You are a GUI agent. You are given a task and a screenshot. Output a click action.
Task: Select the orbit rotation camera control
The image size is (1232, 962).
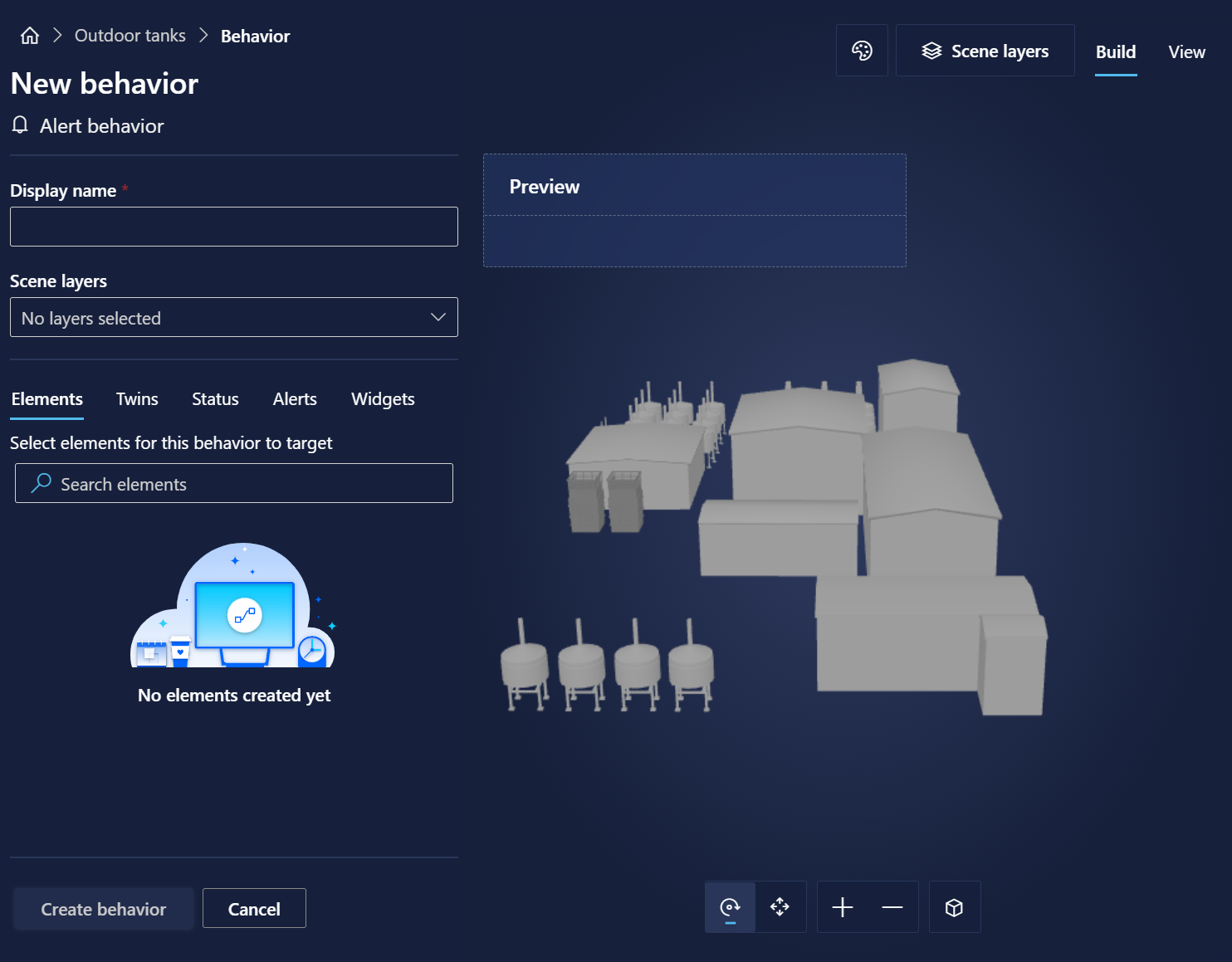pos(730,906)
